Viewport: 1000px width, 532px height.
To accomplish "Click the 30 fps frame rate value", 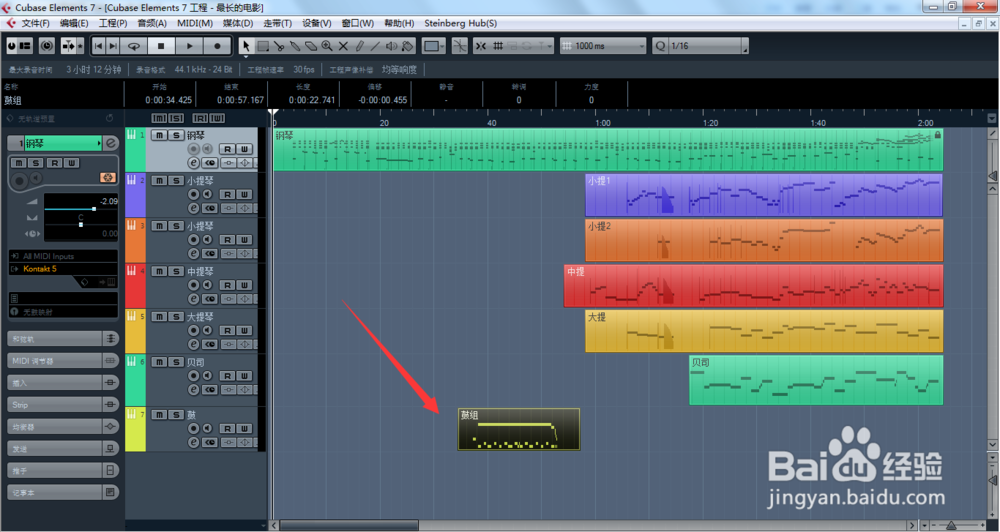I will tap(304, 70).
